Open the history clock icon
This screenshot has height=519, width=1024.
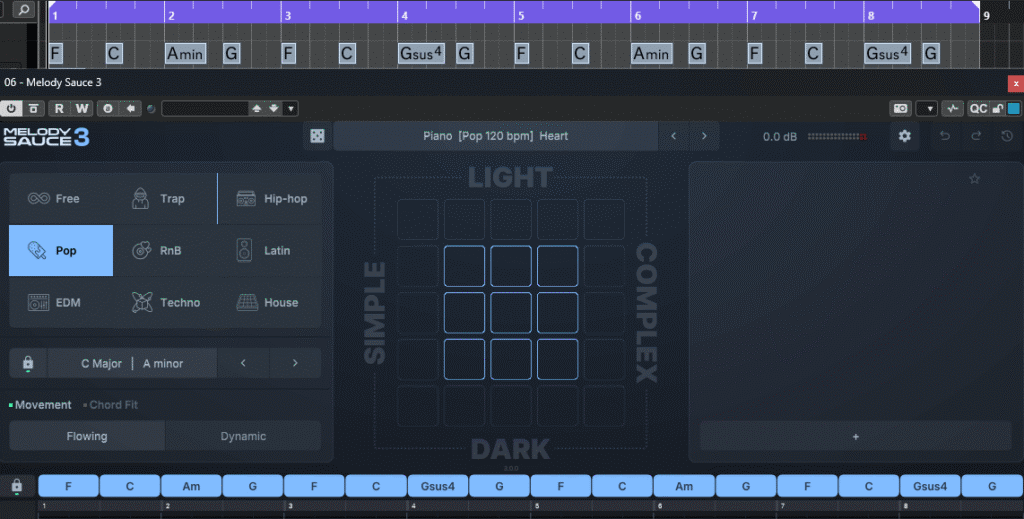tap(1006, 136)
